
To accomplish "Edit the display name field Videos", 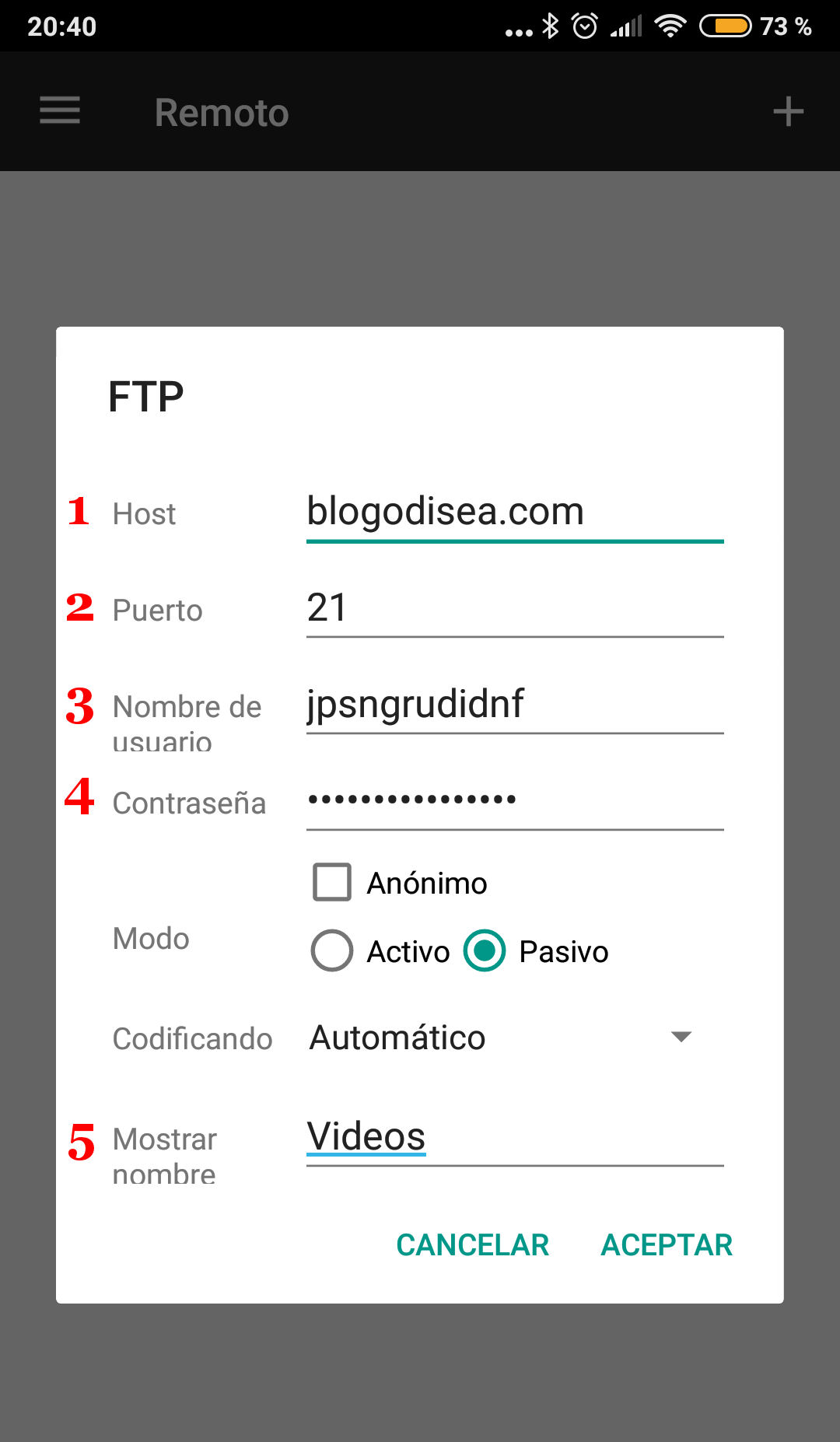I will (x=513, y=1137).
